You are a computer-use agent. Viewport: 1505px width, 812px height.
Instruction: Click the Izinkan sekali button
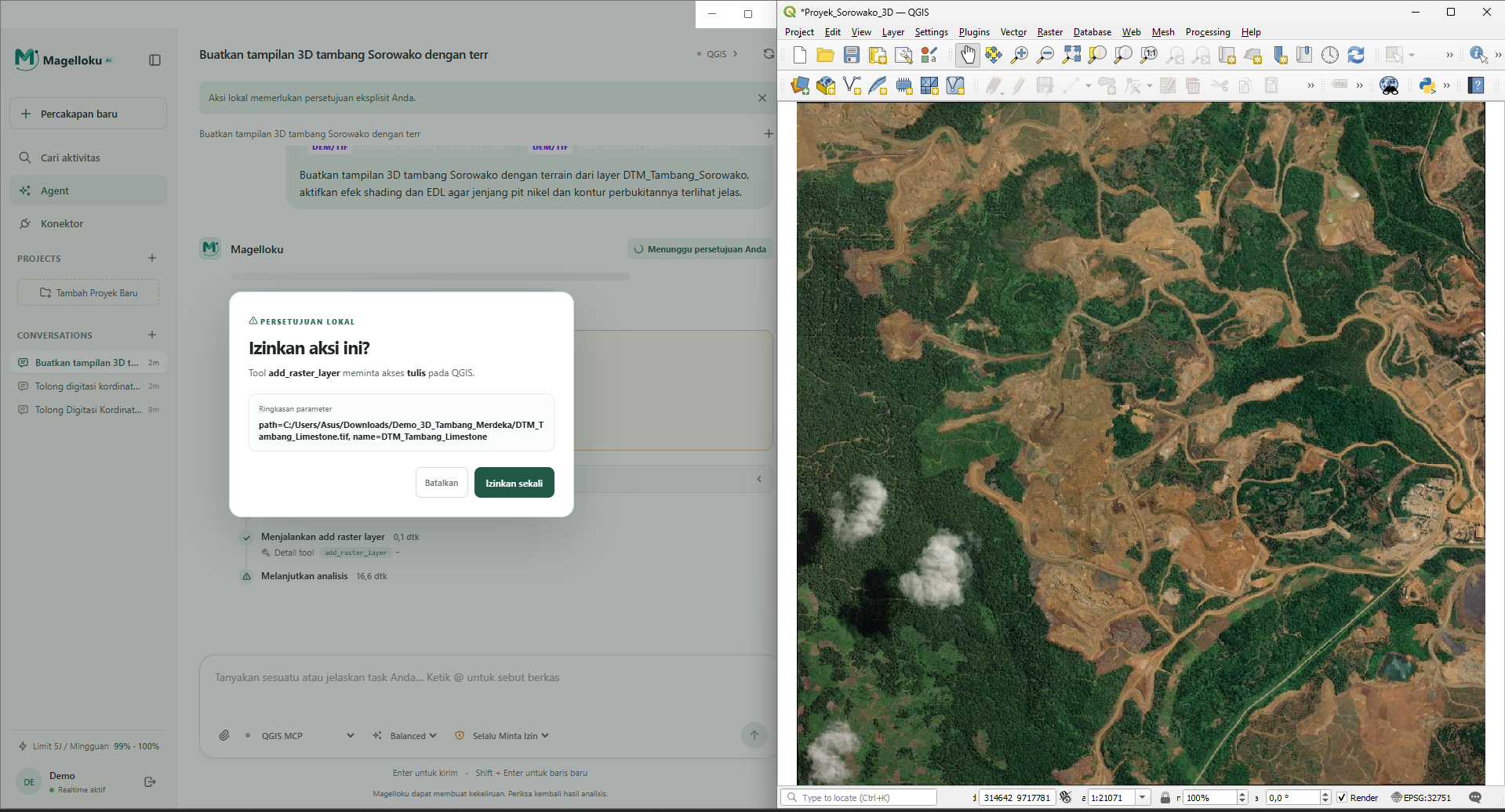click(x=514, y=483)
